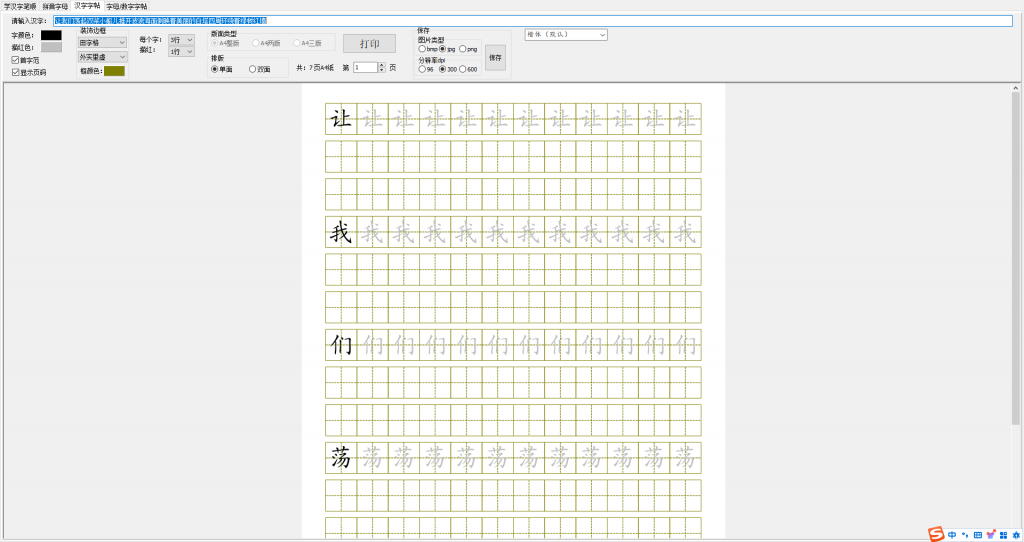This screenshot has height=542, width=1024.
Task: Switch to the 学汉字笔顺 tab
Action: (x=20, y=6)
